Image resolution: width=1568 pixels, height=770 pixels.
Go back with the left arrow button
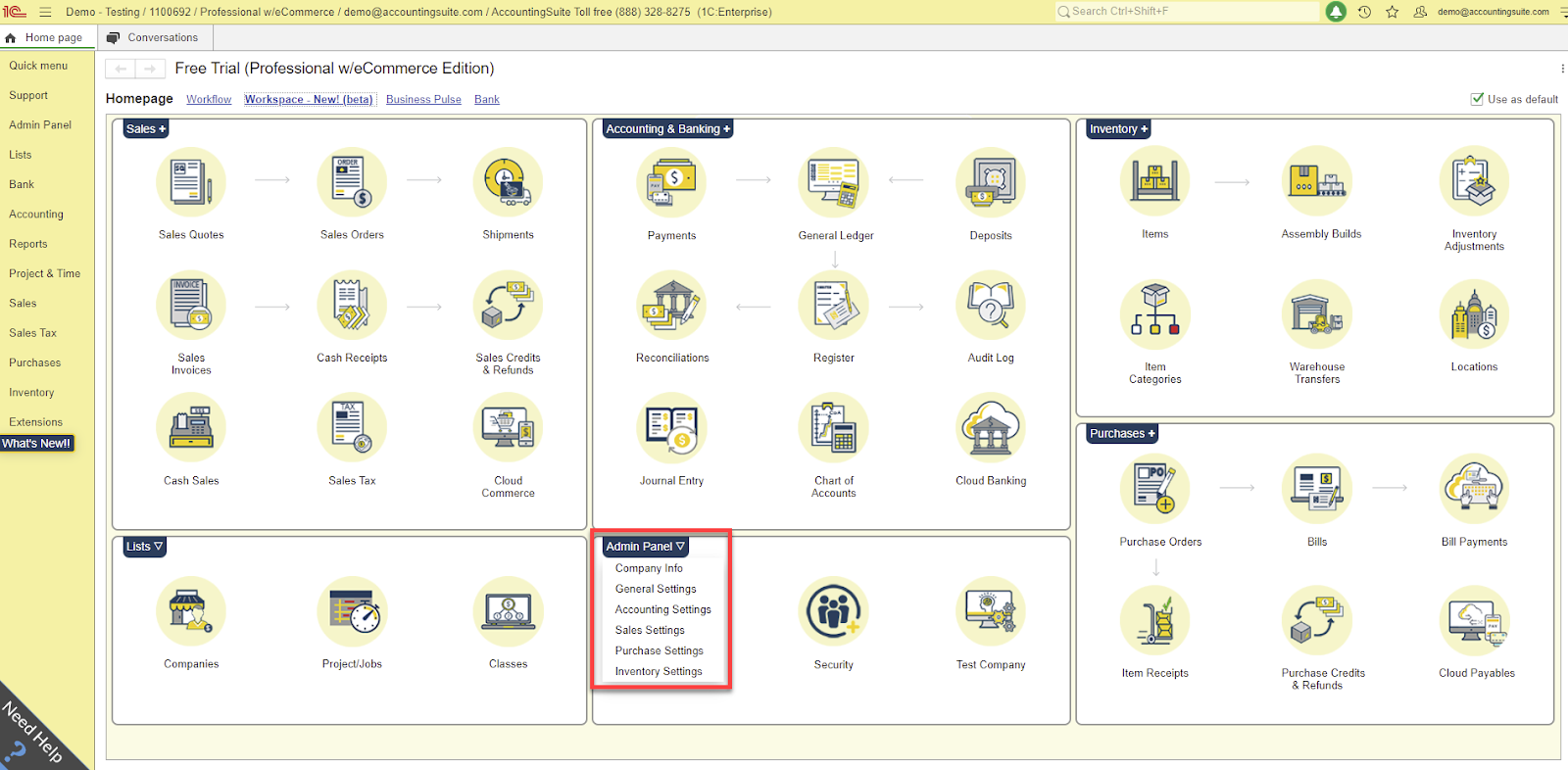(x=121, y=69)
